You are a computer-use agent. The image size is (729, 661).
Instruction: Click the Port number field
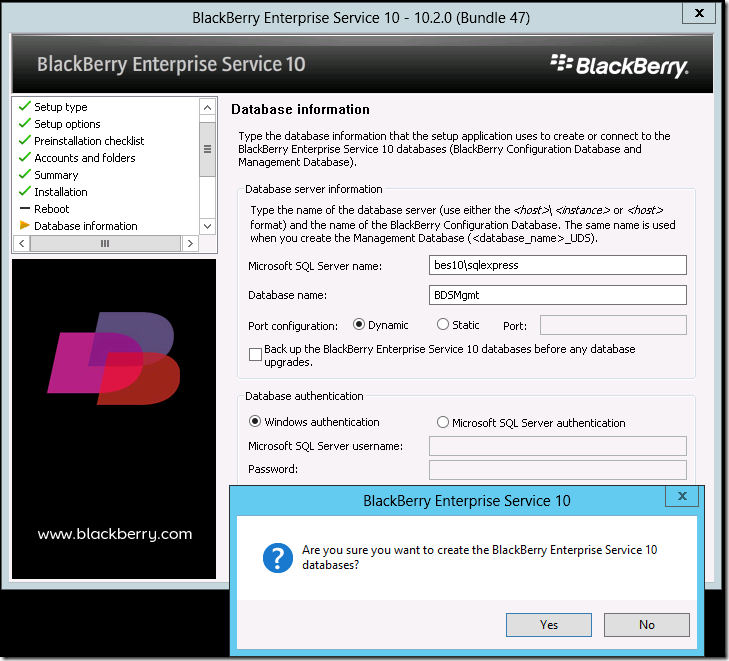[x=613, y=325]
